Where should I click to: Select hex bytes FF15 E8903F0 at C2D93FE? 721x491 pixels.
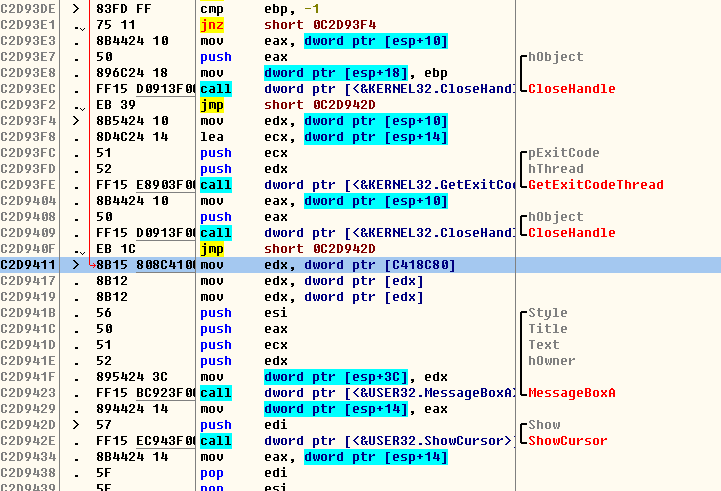(x=145, y=185)
